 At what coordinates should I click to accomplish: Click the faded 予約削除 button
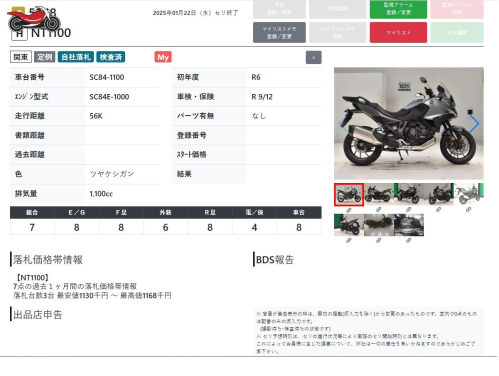point(337,9)
